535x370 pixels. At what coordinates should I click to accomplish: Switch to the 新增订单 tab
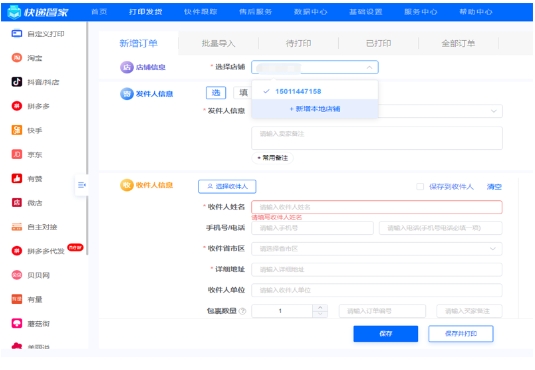138,43
